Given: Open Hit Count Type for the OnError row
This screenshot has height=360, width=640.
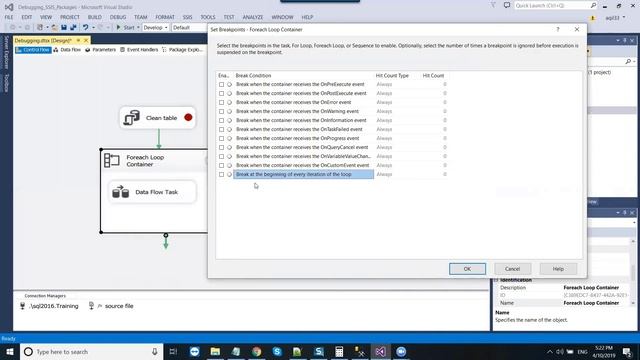Looking at the screenshot, I should tap(384, 102).
